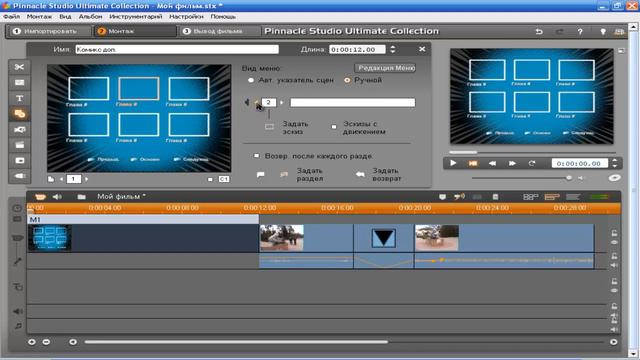Viewport: 640px width, 360px height.
Task: Switch to Импортировать tab
Action: [x=50, y=31]
